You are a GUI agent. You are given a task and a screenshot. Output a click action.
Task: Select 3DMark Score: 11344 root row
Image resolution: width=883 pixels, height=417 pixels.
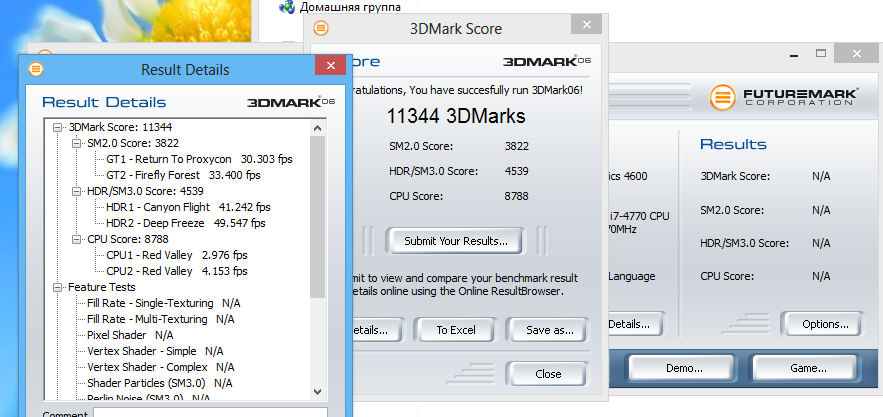121,127
